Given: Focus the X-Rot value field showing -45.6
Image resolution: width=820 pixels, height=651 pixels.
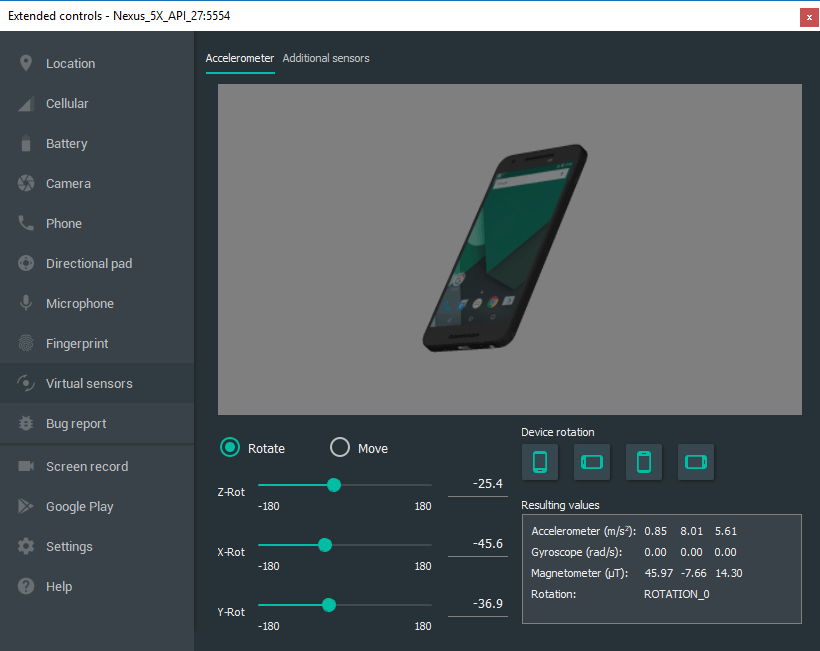Looking at the screenshot, I should 478,544.
